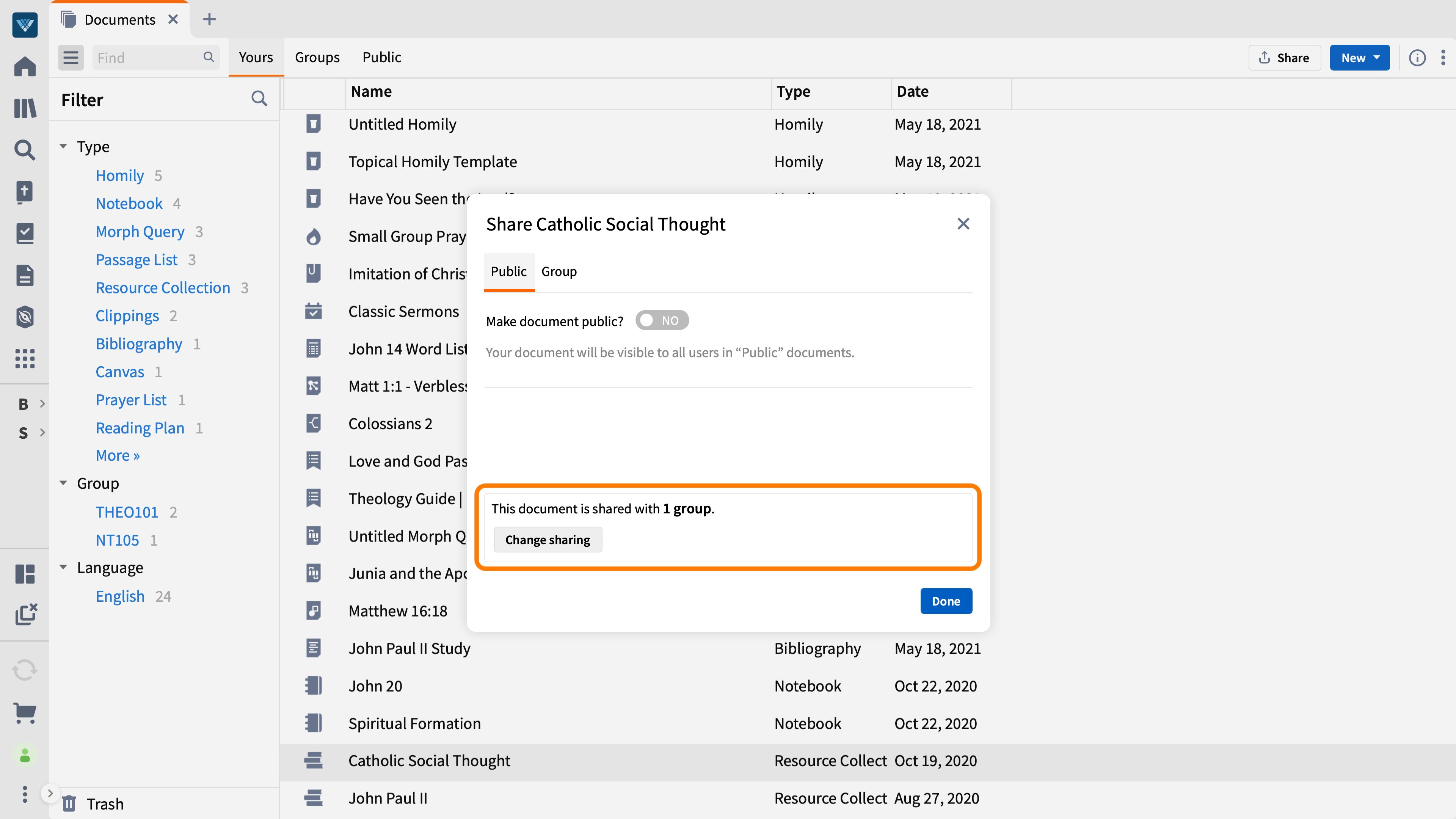Collapse the Type filter section
1456x819 pixels.
pos(64,146)
